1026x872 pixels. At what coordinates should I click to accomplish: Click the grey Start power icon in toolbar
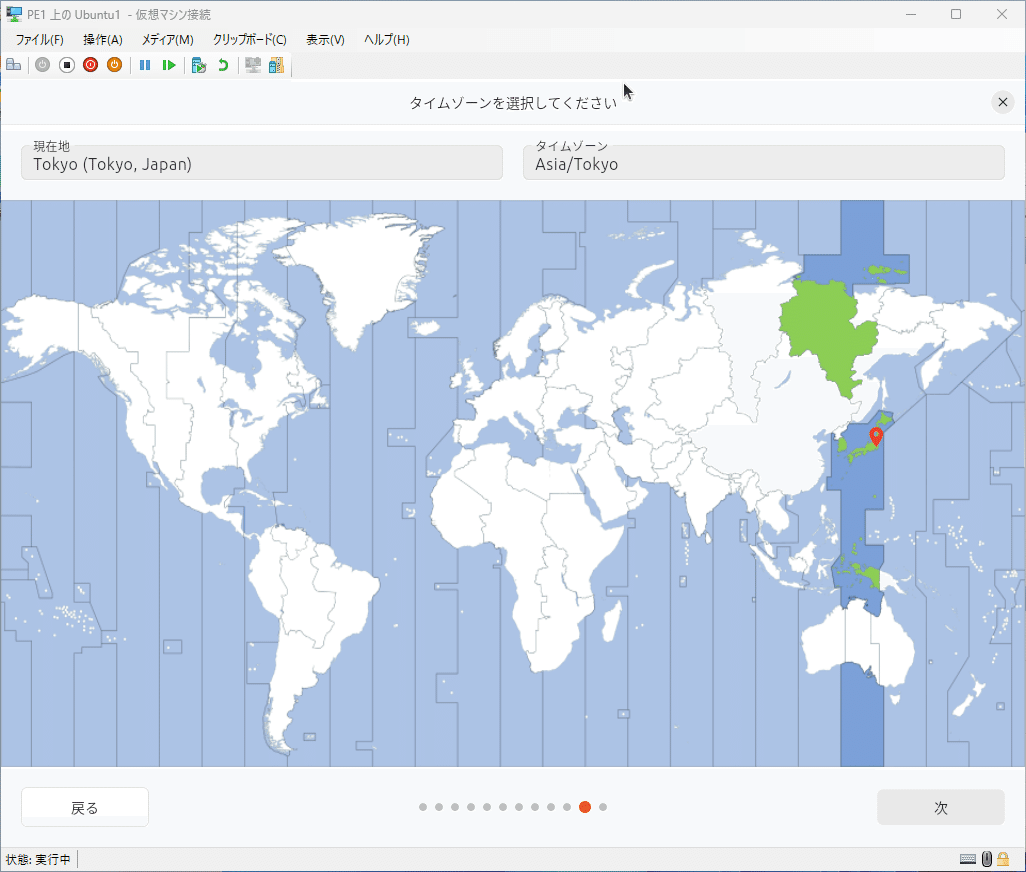[x=43, y=65]
